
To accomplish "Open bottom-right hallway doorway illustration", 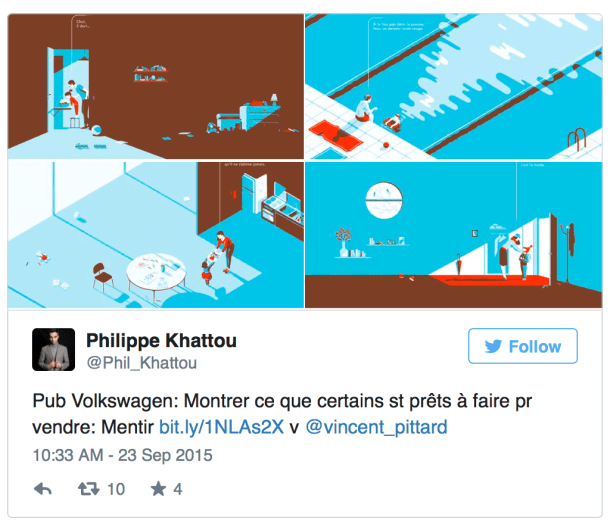I will (x=454, y=235).
